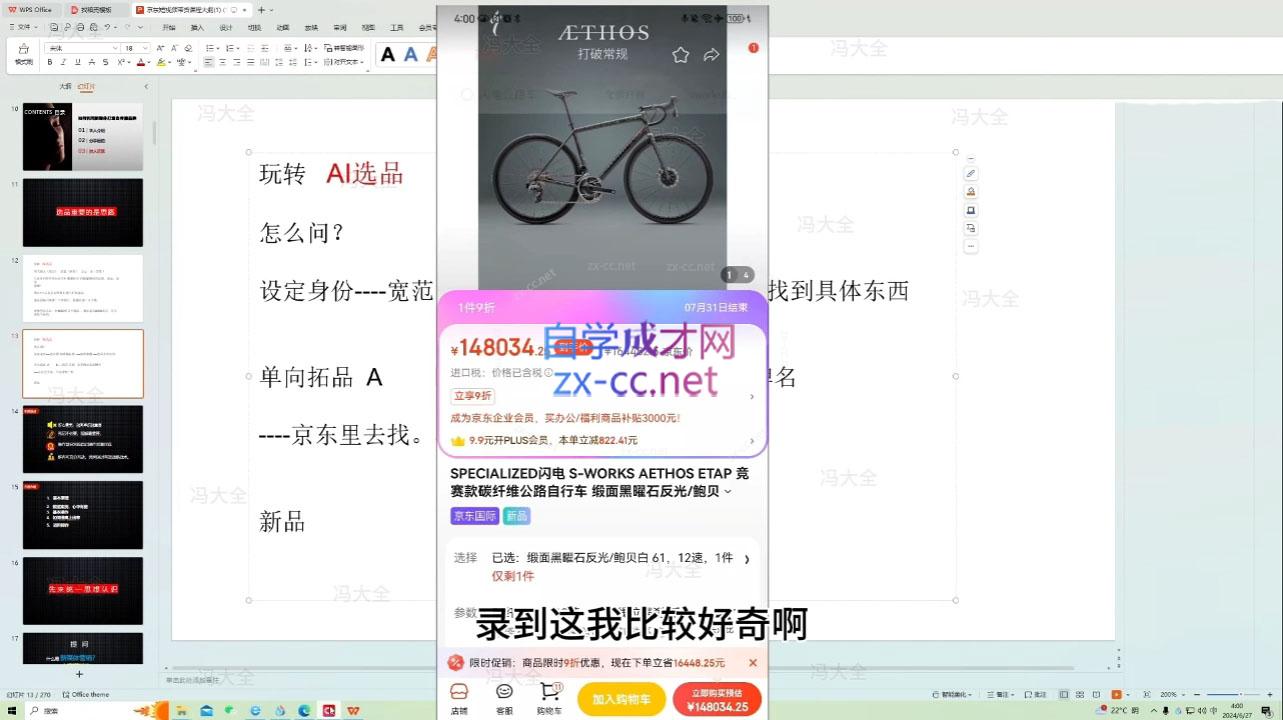Click the text 新品 on slide
Viewport: 1283px width, 720px height.
point(282,522)
